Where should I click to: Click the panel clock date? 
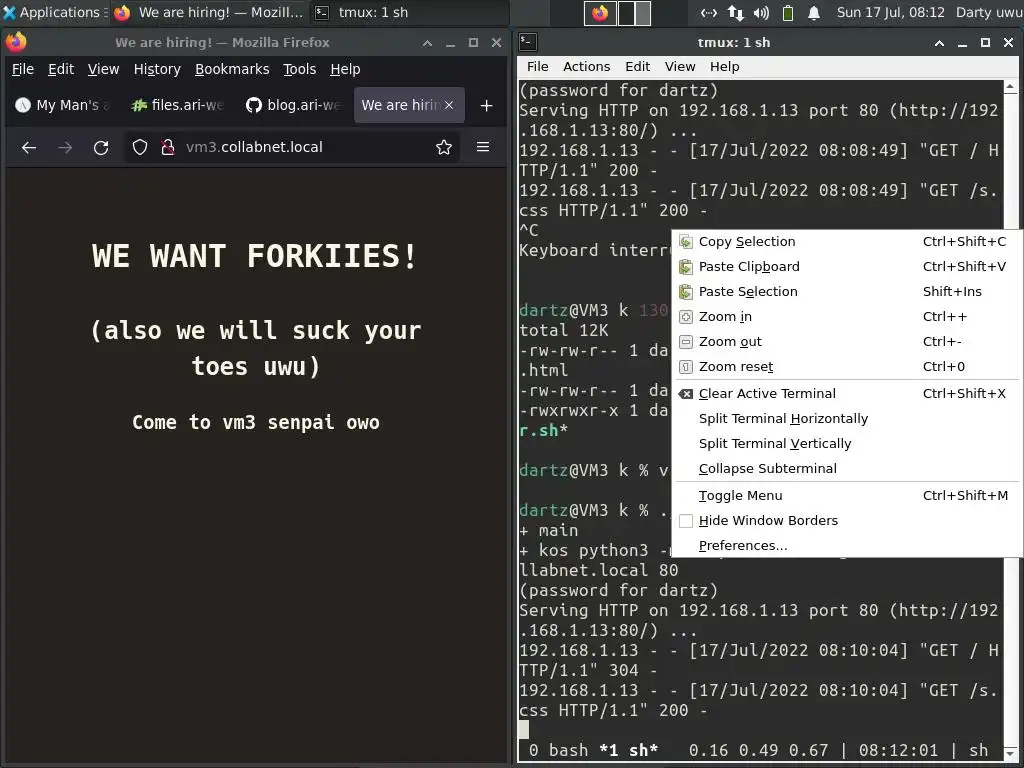890,12
